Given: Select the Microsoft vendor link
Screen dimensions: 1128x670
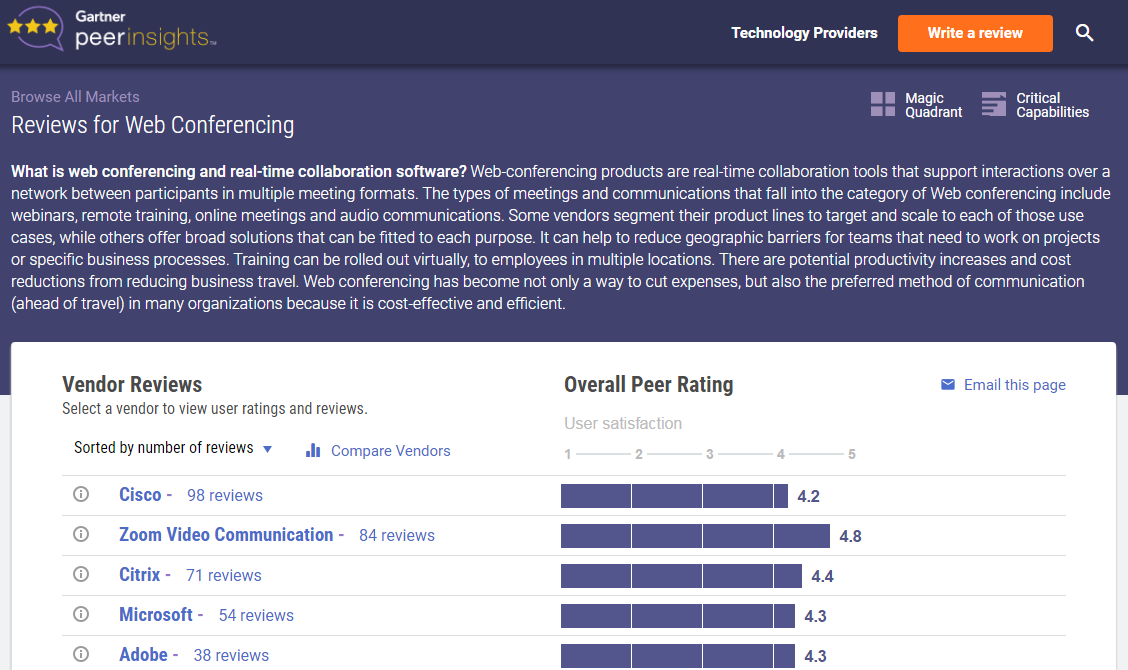Looking at the screenshot, I should (156, 615).
